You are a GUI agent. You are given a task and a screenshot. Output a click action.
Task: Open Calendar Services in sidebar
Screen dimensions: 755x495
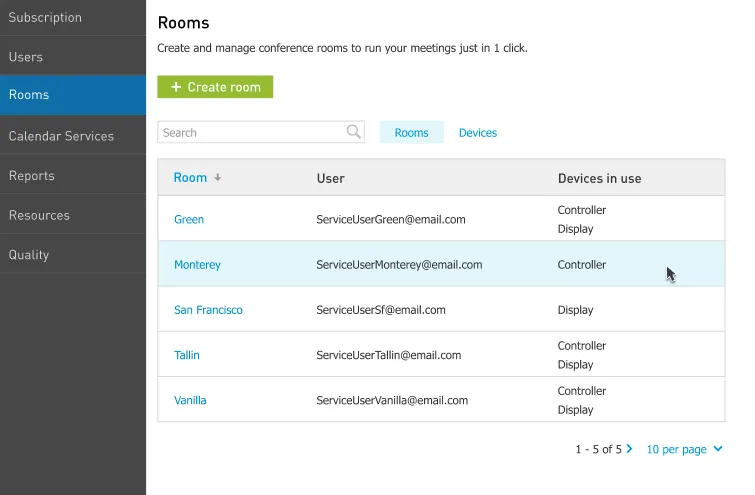[x=73, y=135]
